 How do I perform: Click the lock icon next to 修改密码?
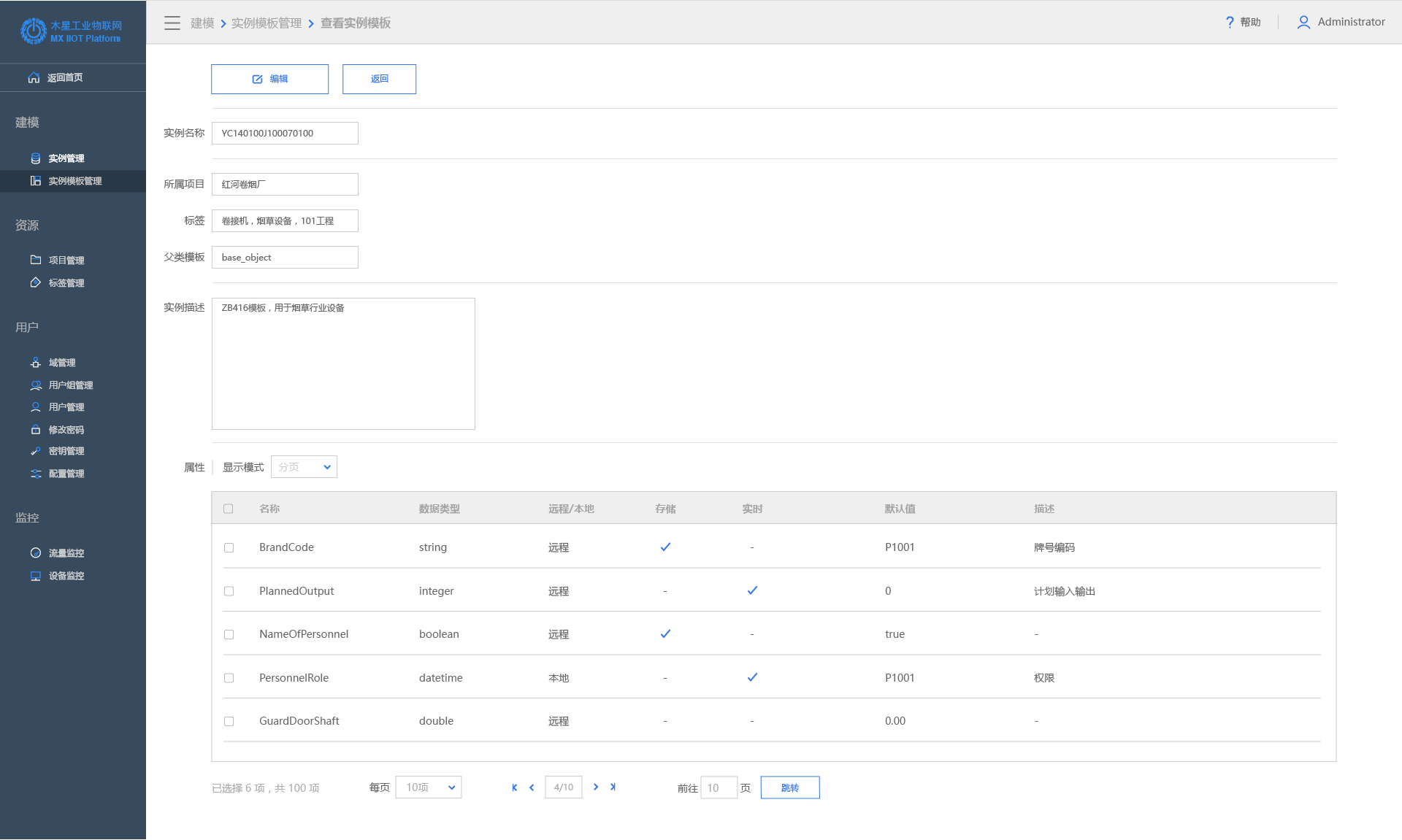point(35,430)
